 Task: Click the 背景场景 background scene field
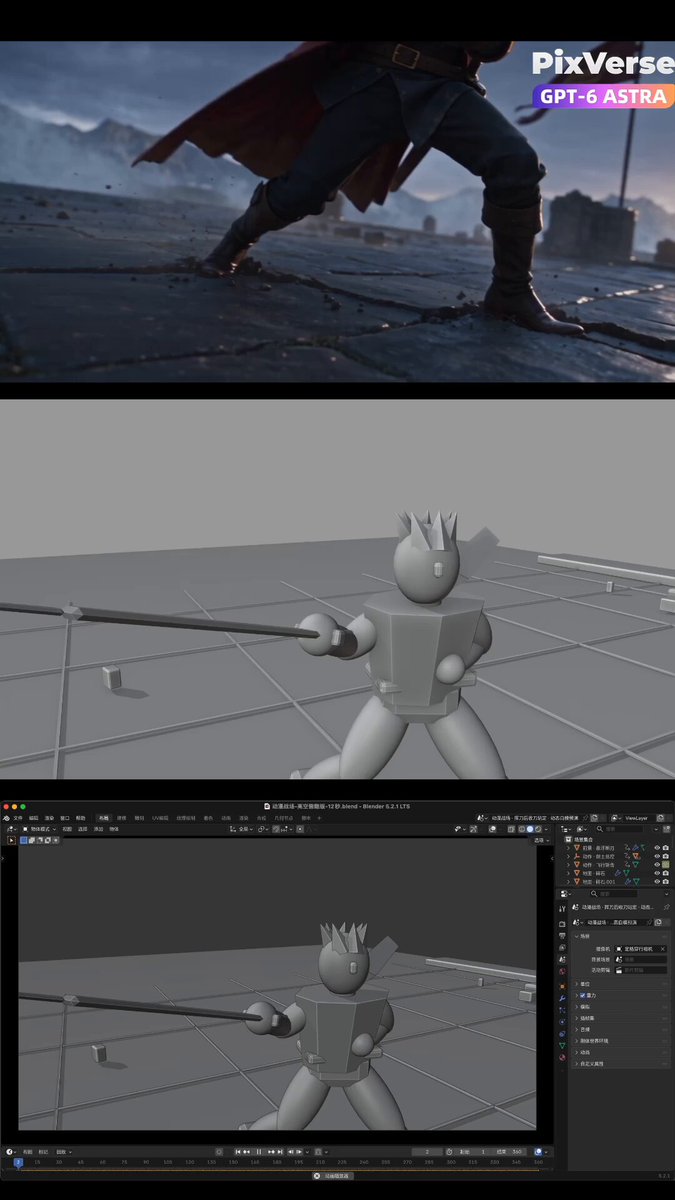click(x=641, y=959)
